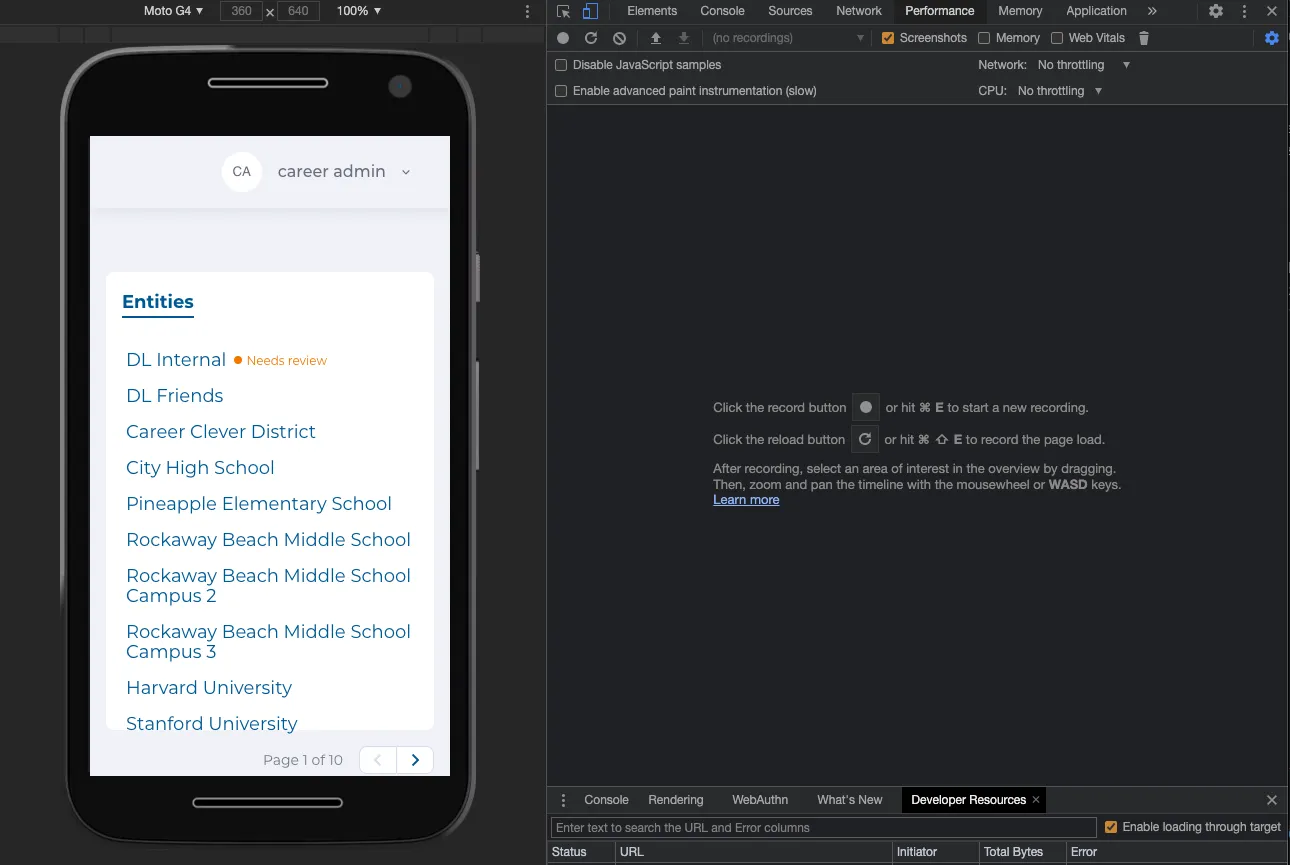Click the collect garbage trash icon
The width and height of the screenshot is (1290, 865).
pos(1144,38)
